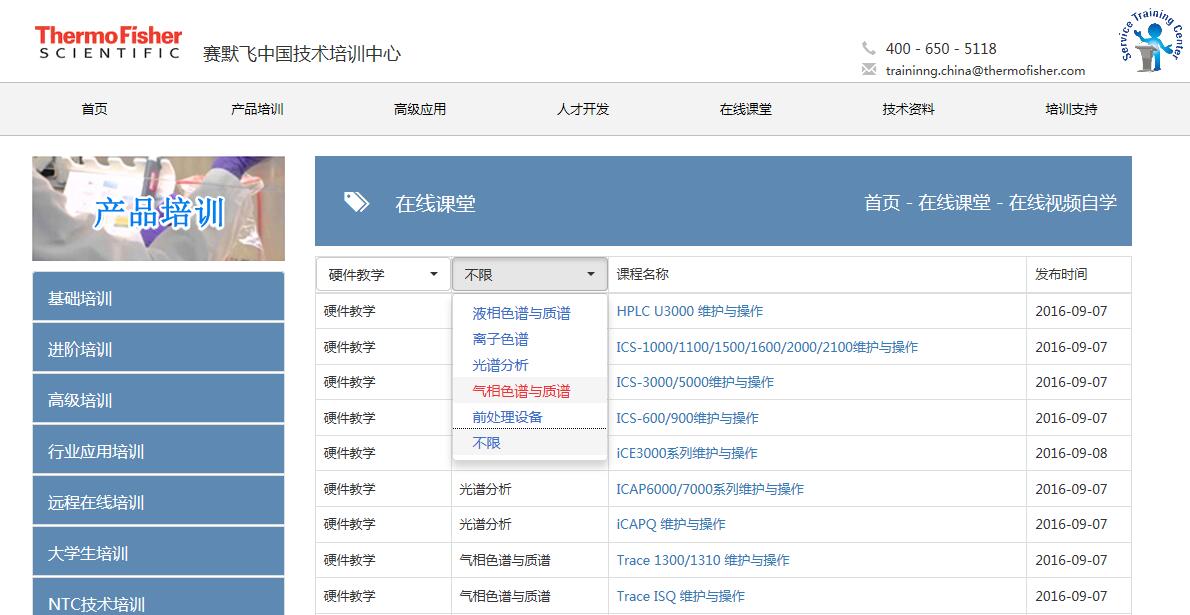Image resolution: width=1190 pixels, height=615 pixels.
Task: Click the 赛默飞中国技术培训中心 title text
Action: (x=301, y=54)
